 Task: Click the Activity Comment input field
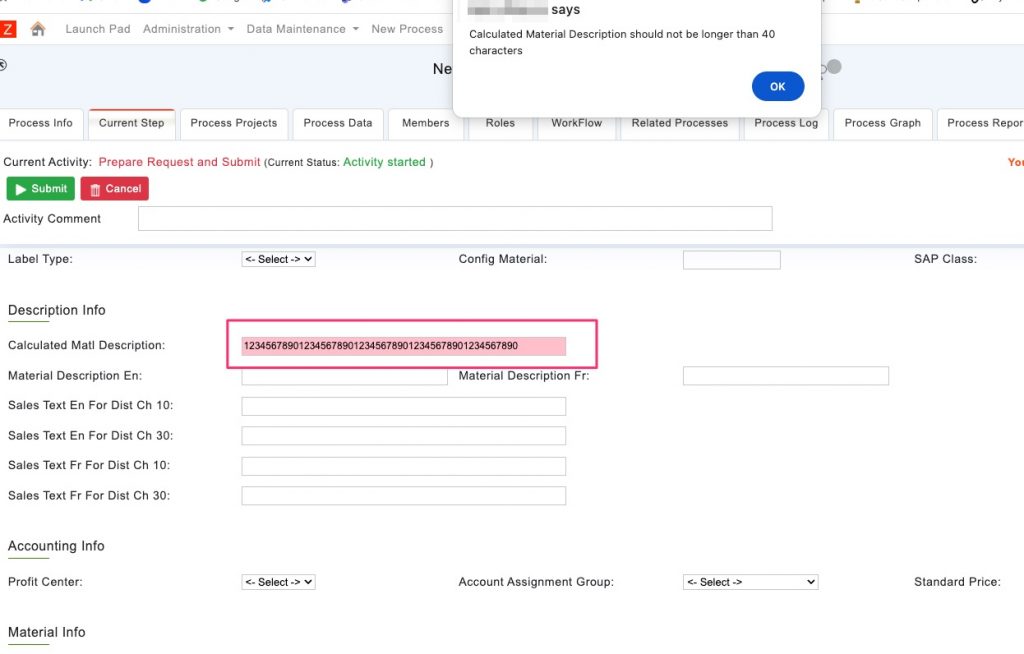454,218
